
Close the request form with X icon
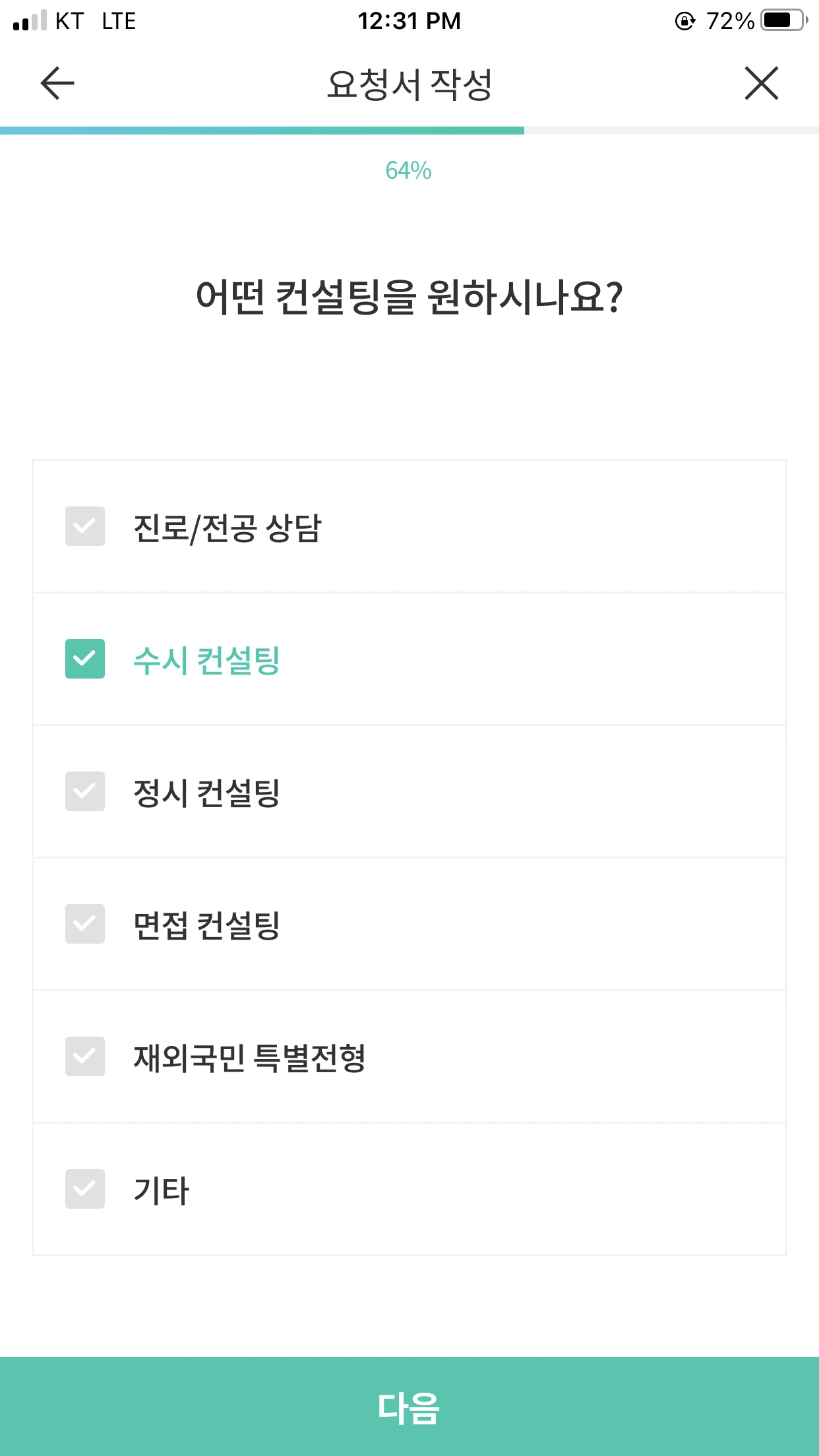coord(762,83)
